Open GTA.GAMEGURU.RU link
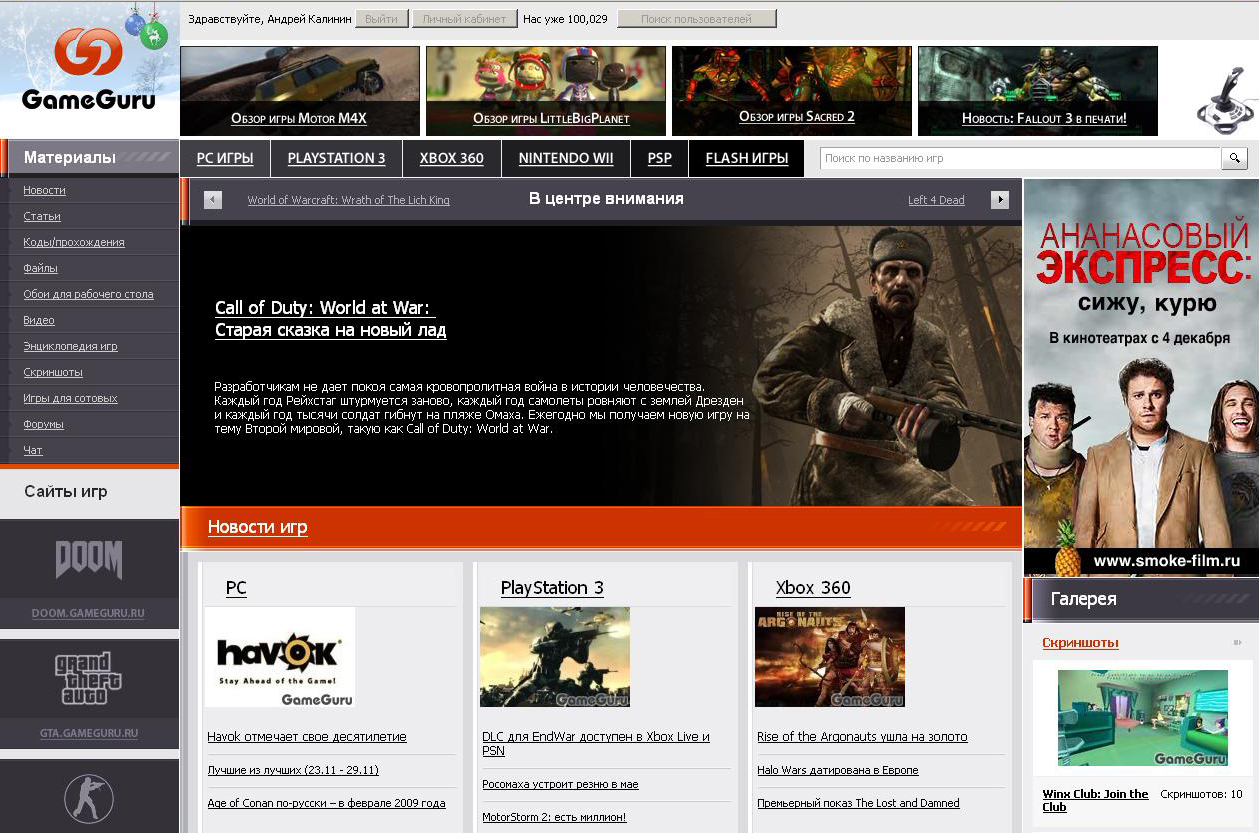The image size is (1259, 833). pos(89,733)
